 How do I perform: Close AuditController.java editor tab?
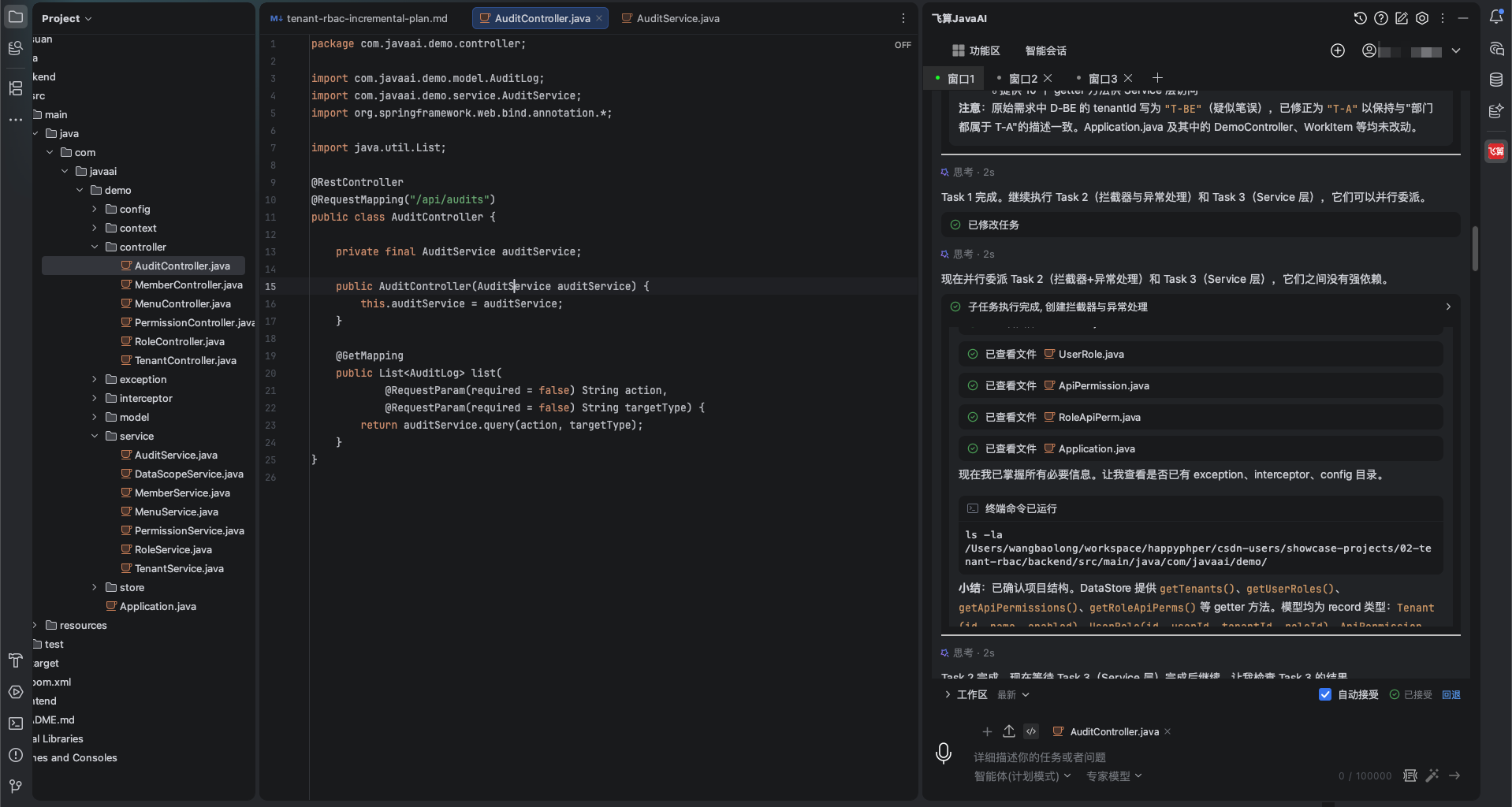599,18
